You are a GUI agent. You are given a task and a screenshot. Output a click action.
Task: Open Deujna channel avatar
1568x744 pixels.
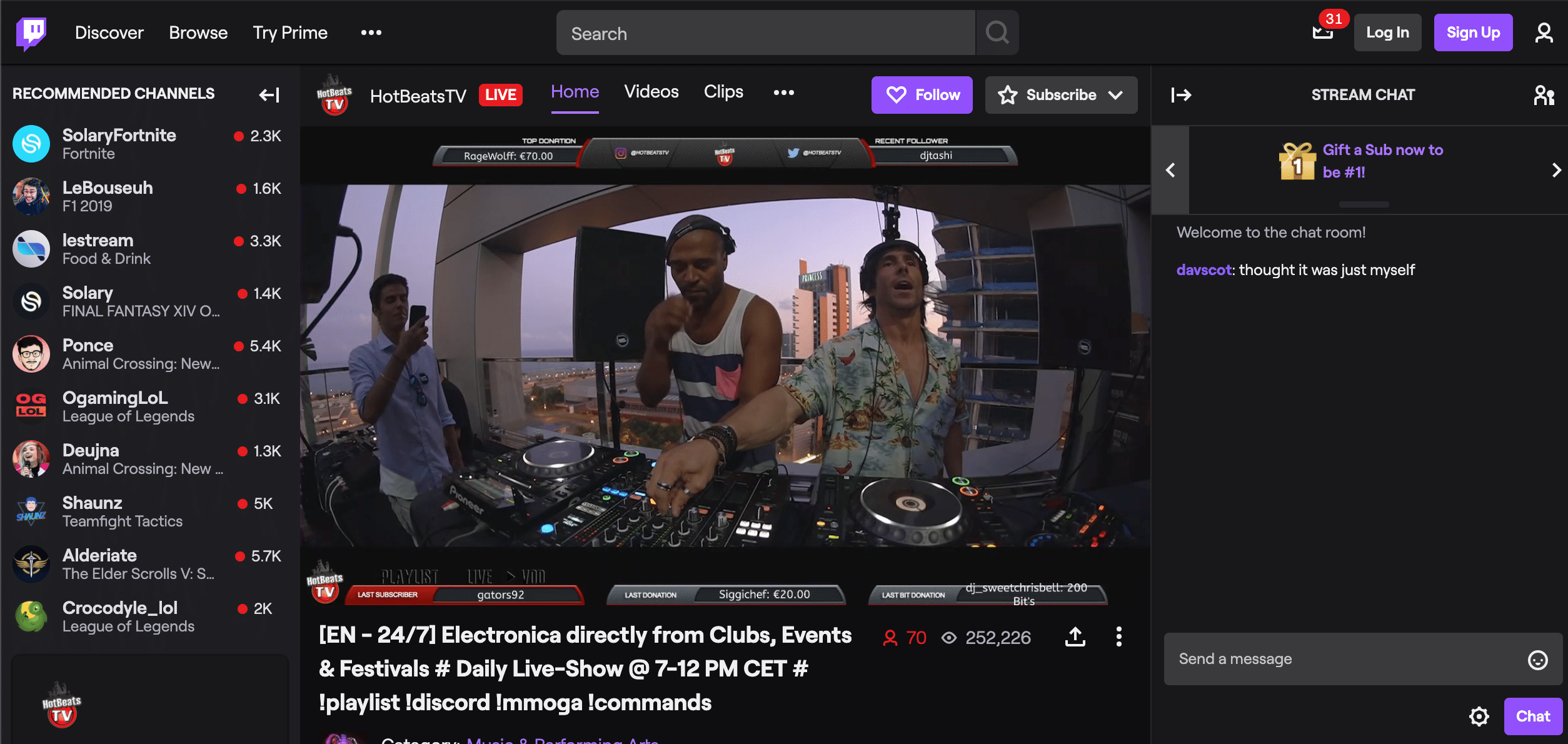pyautogui.click(x=31, y=459)
